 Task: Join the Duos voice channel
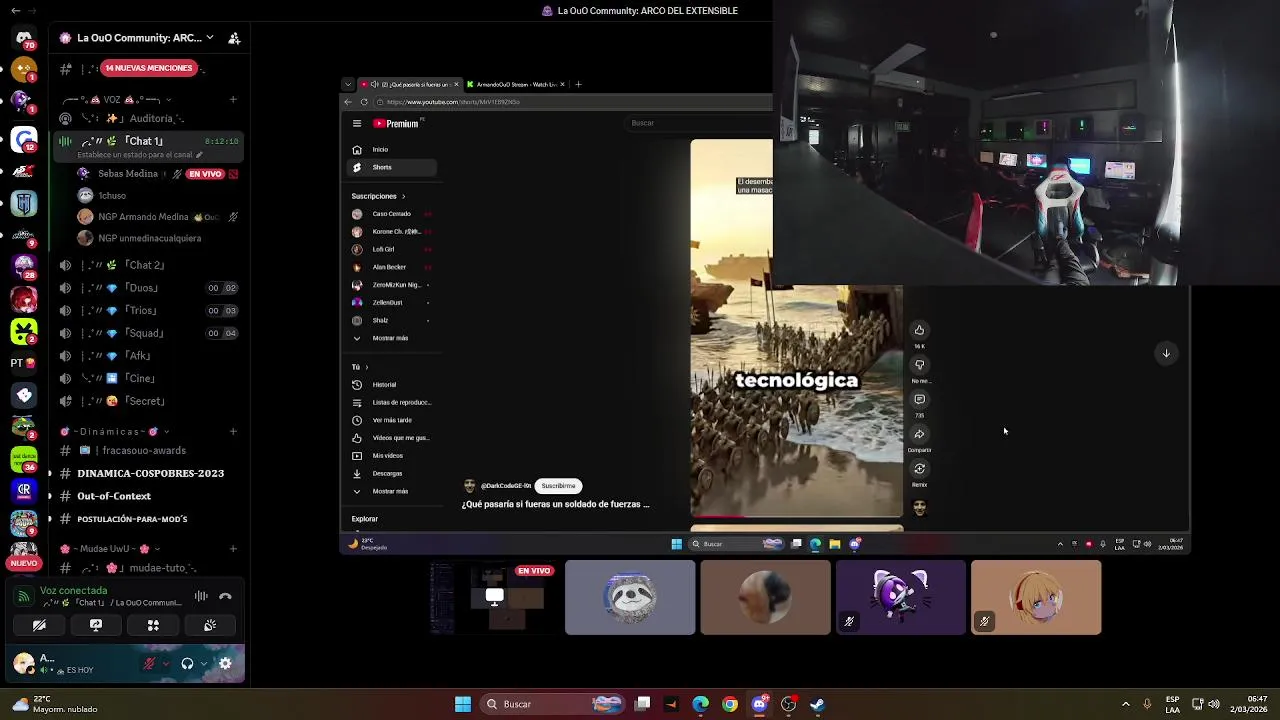click(x=150, y=288)
